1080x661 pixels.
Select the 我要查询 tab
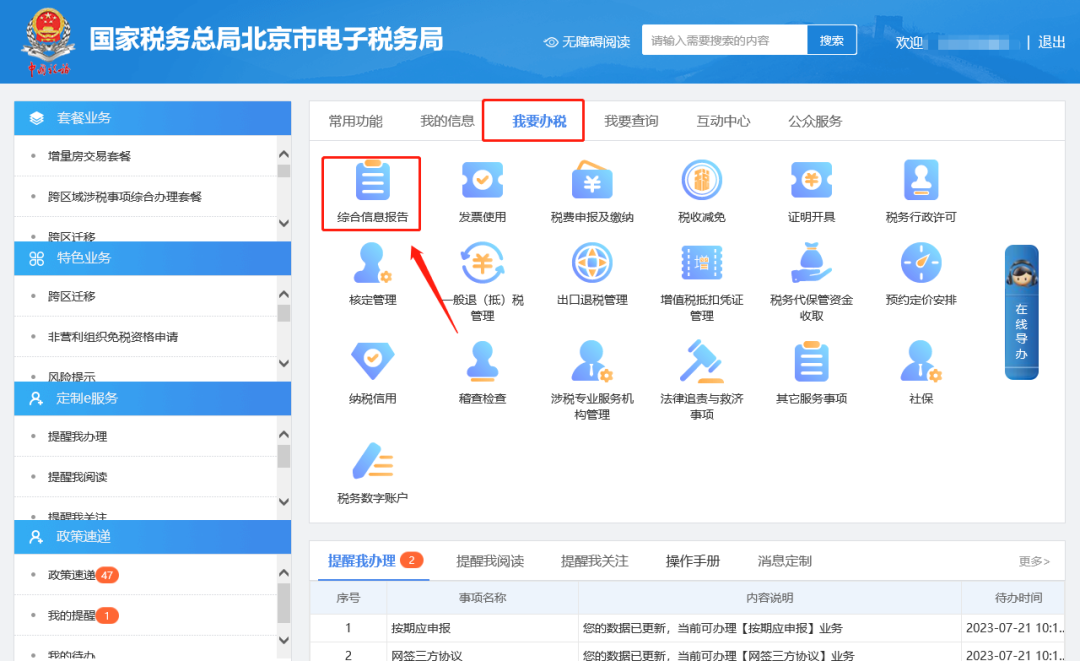[631, 121]
